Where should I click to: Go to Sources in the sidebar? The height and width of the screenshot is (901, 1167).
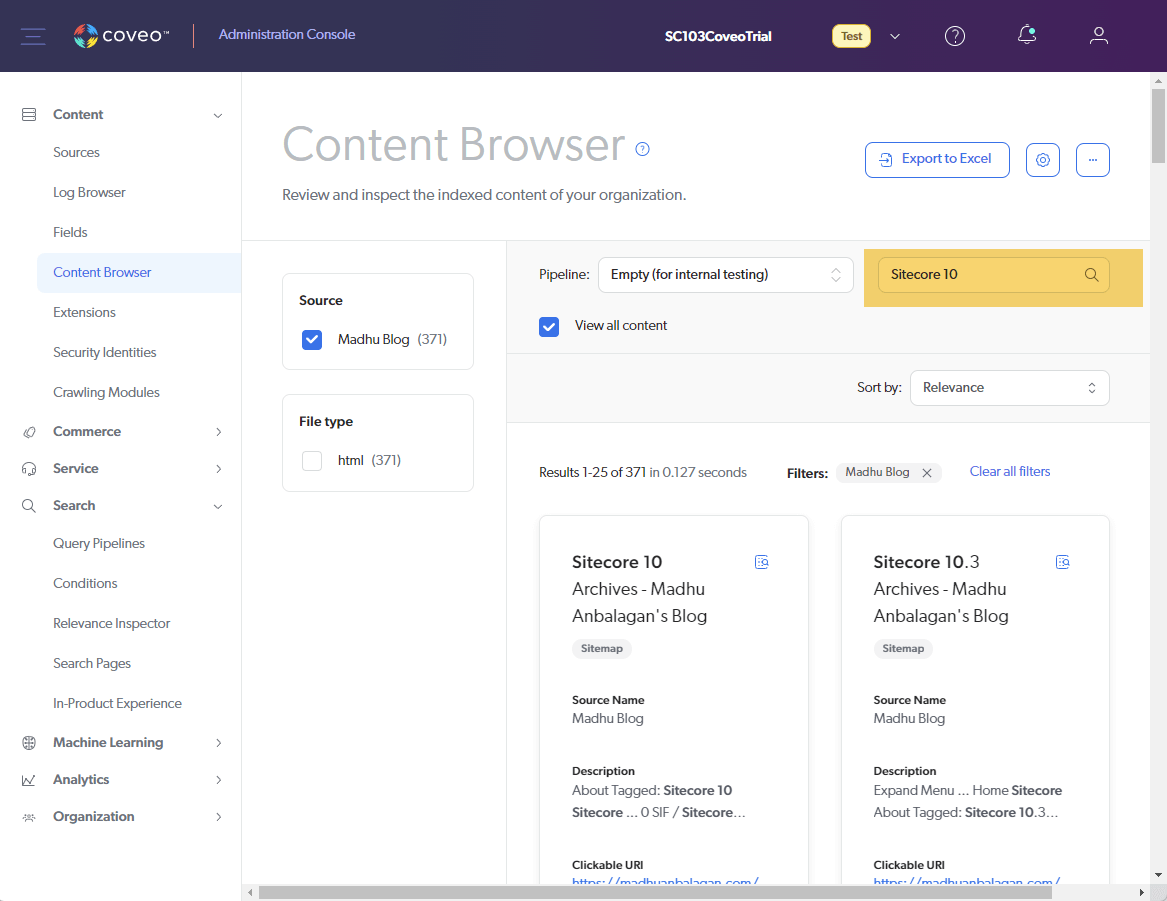[x=77, y=153]
